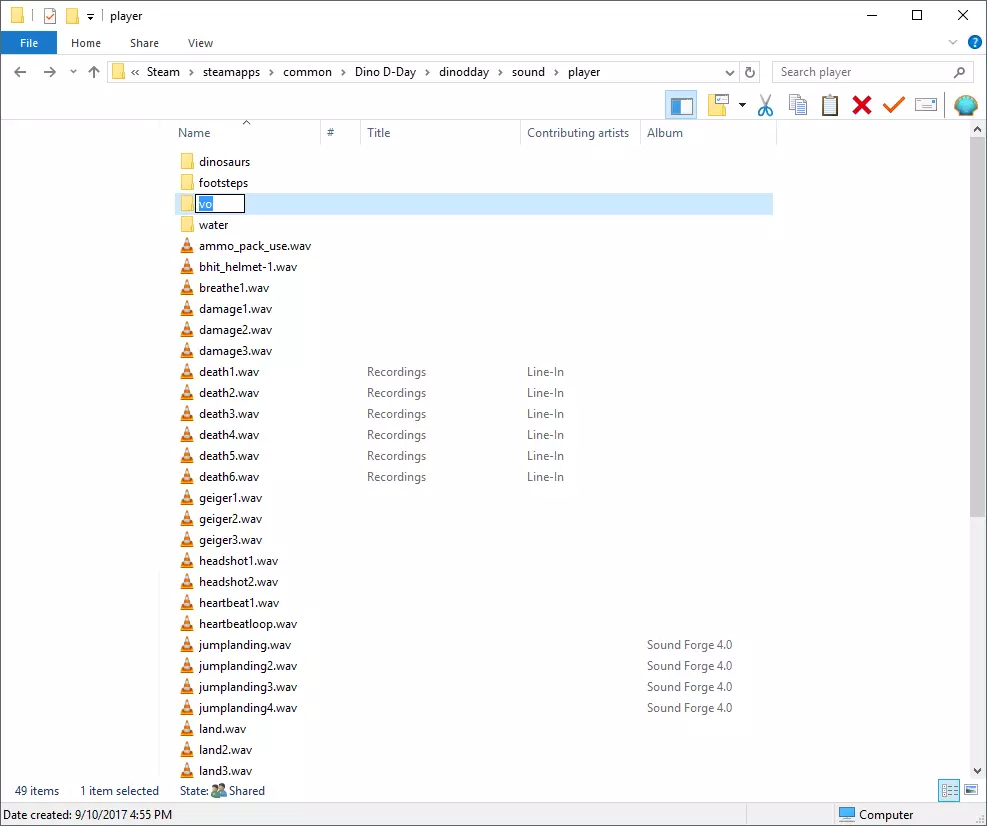This screenshot has height=826, width=987.
Task: Click the Search player field
Action: [862, 72]
